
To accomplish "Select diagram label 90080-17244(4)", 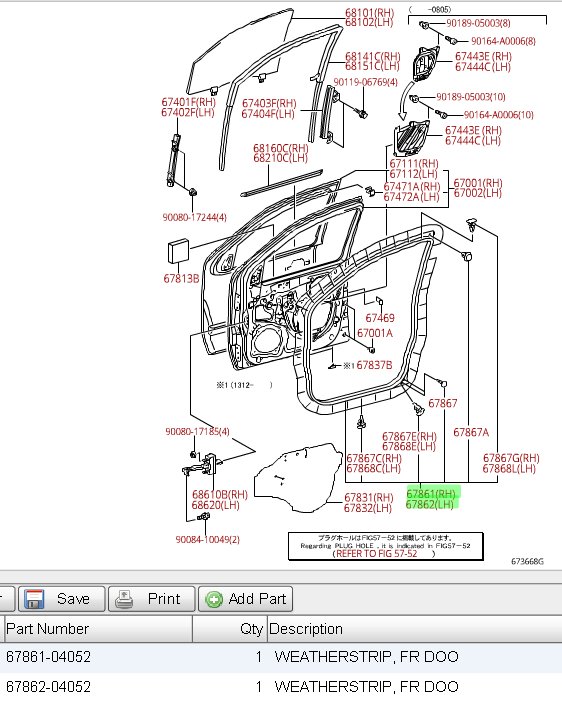I will (194, 217).
